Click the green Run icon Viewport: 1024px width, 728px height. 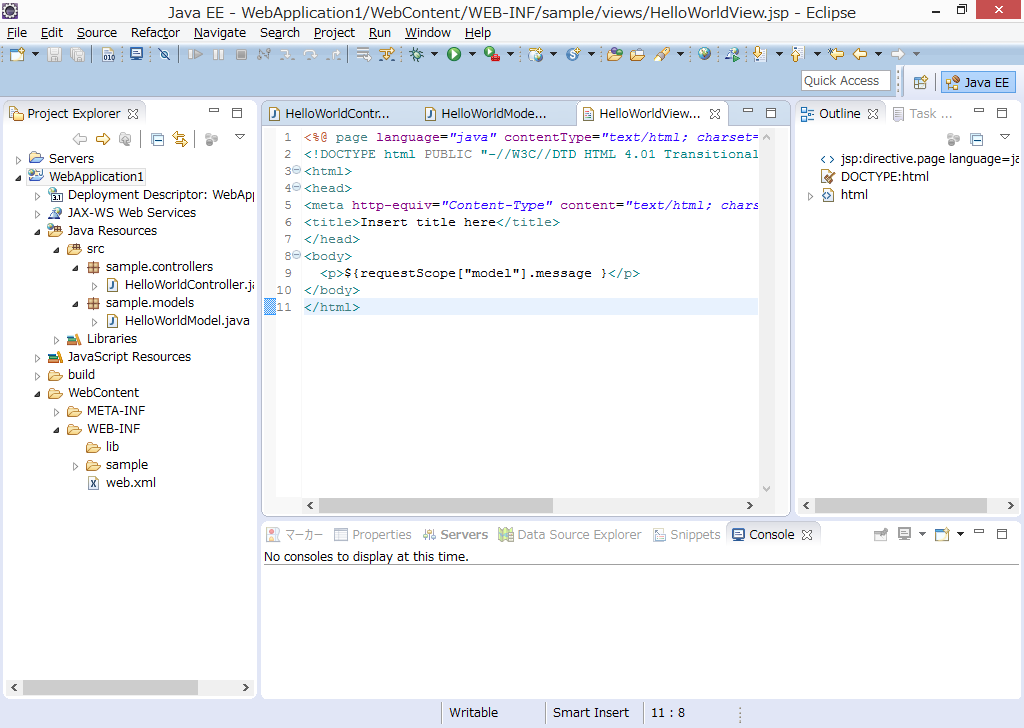tap(454, 54)
